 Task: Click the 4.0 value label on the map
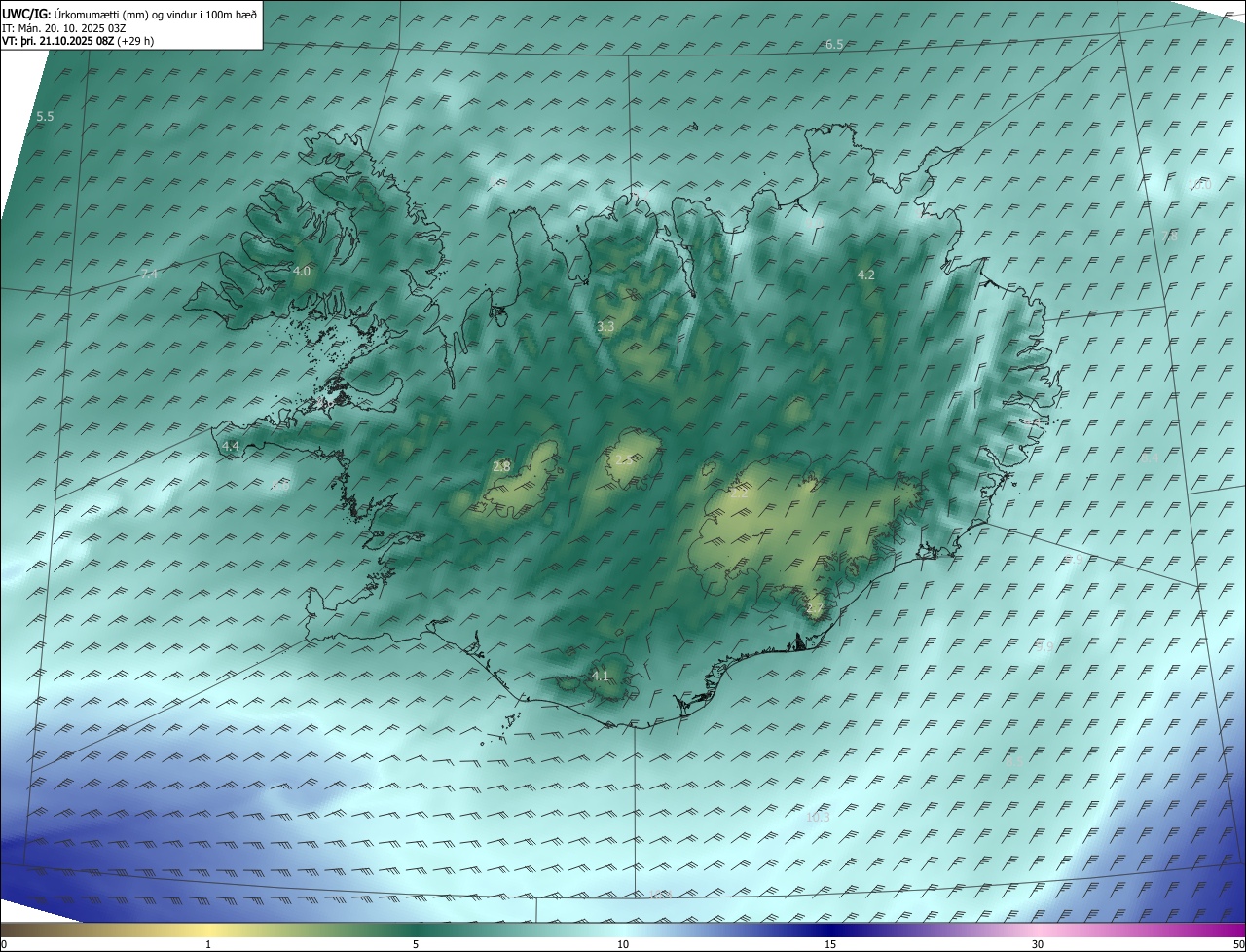coord(302,271)
